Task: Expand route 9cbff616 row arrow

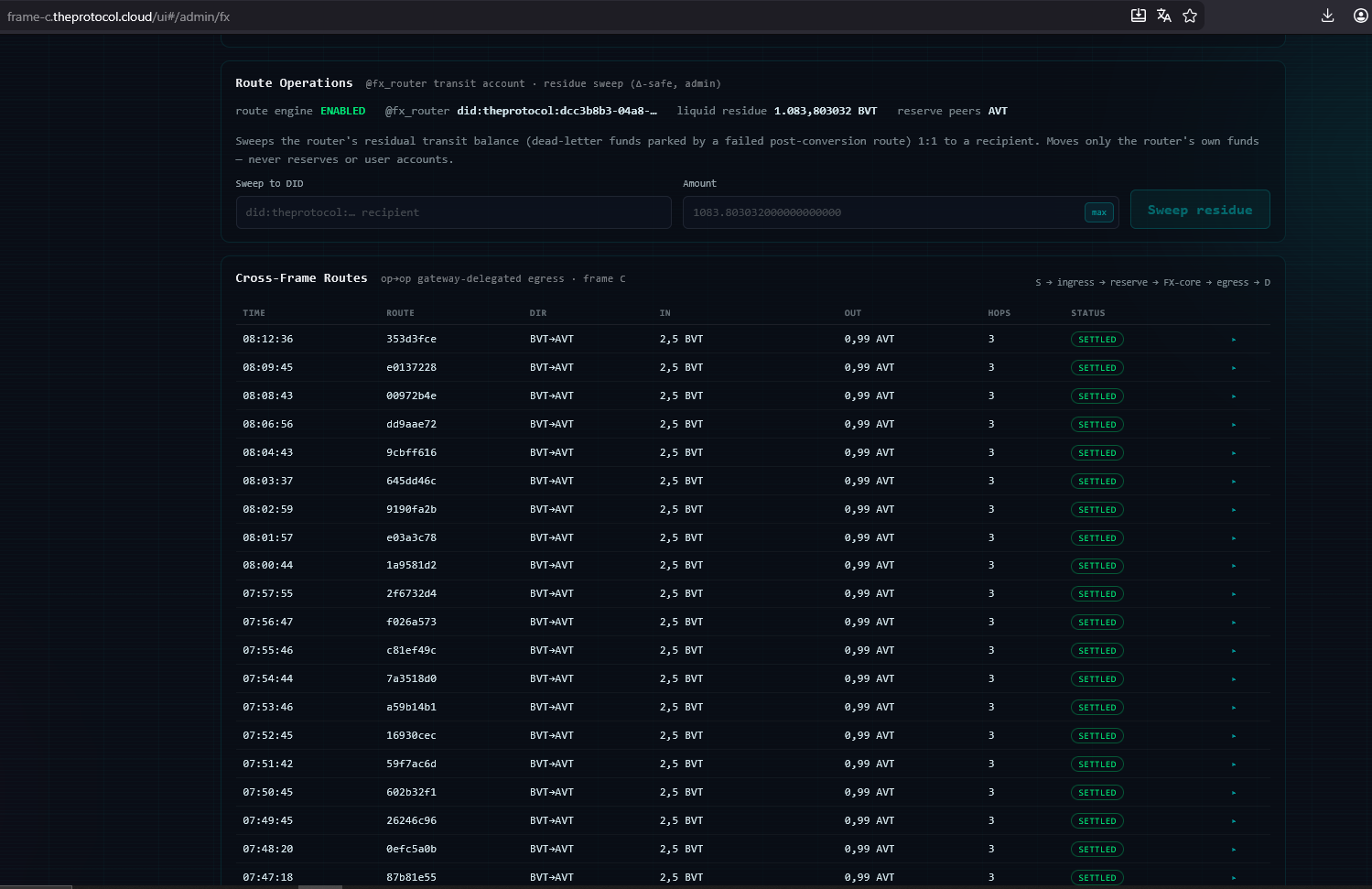Action: point(1234,453)
